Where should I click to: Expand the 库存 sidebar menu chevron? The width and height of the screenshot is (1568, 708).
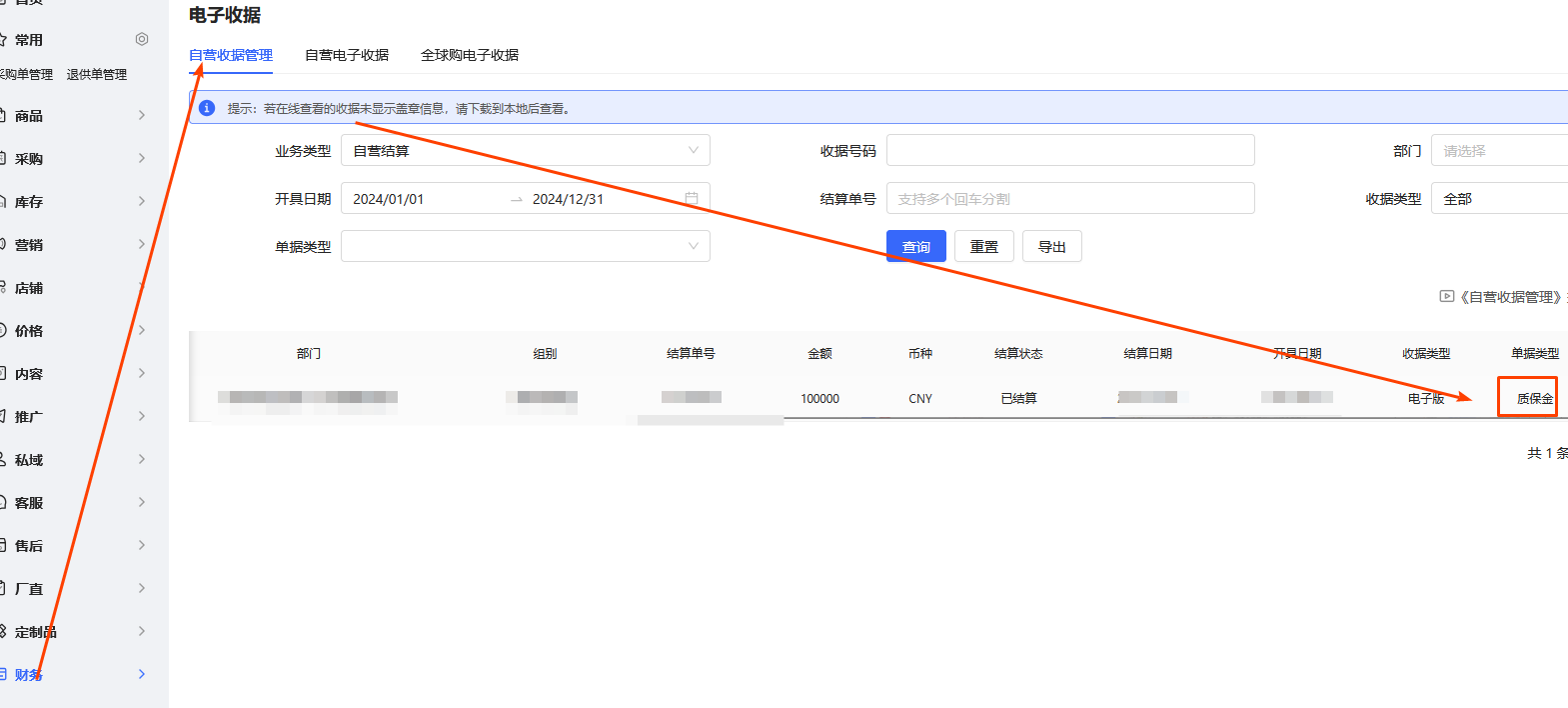coord(141,201)
